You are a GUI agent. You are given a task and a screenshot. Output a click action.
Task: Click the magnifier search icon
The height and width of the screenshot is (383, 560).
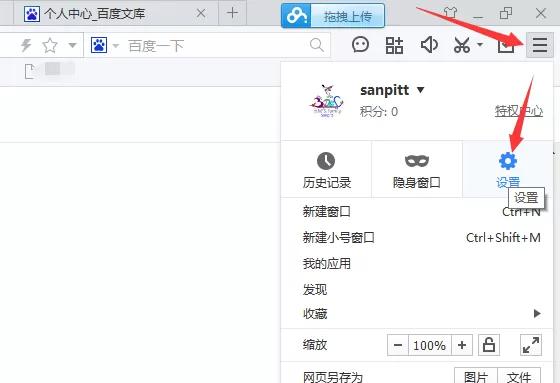(317, 45)
